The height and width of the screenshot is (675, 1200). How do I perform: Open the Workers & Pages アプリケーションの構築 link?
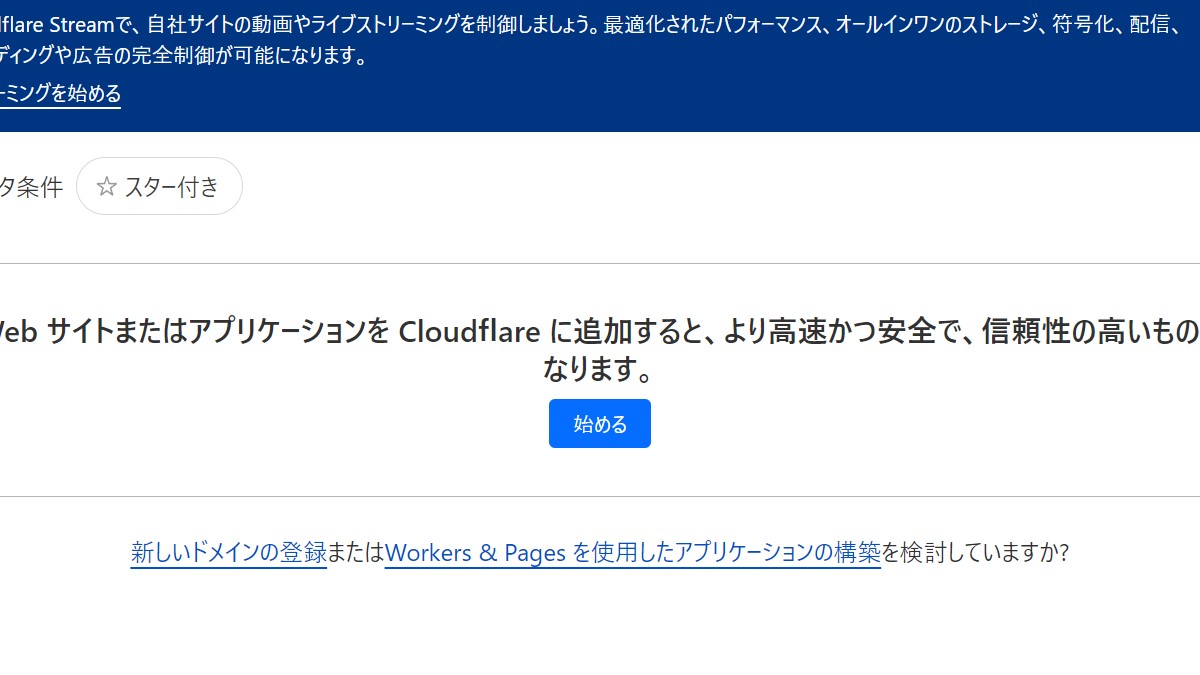pyautogui.click(x=632, y=552)
